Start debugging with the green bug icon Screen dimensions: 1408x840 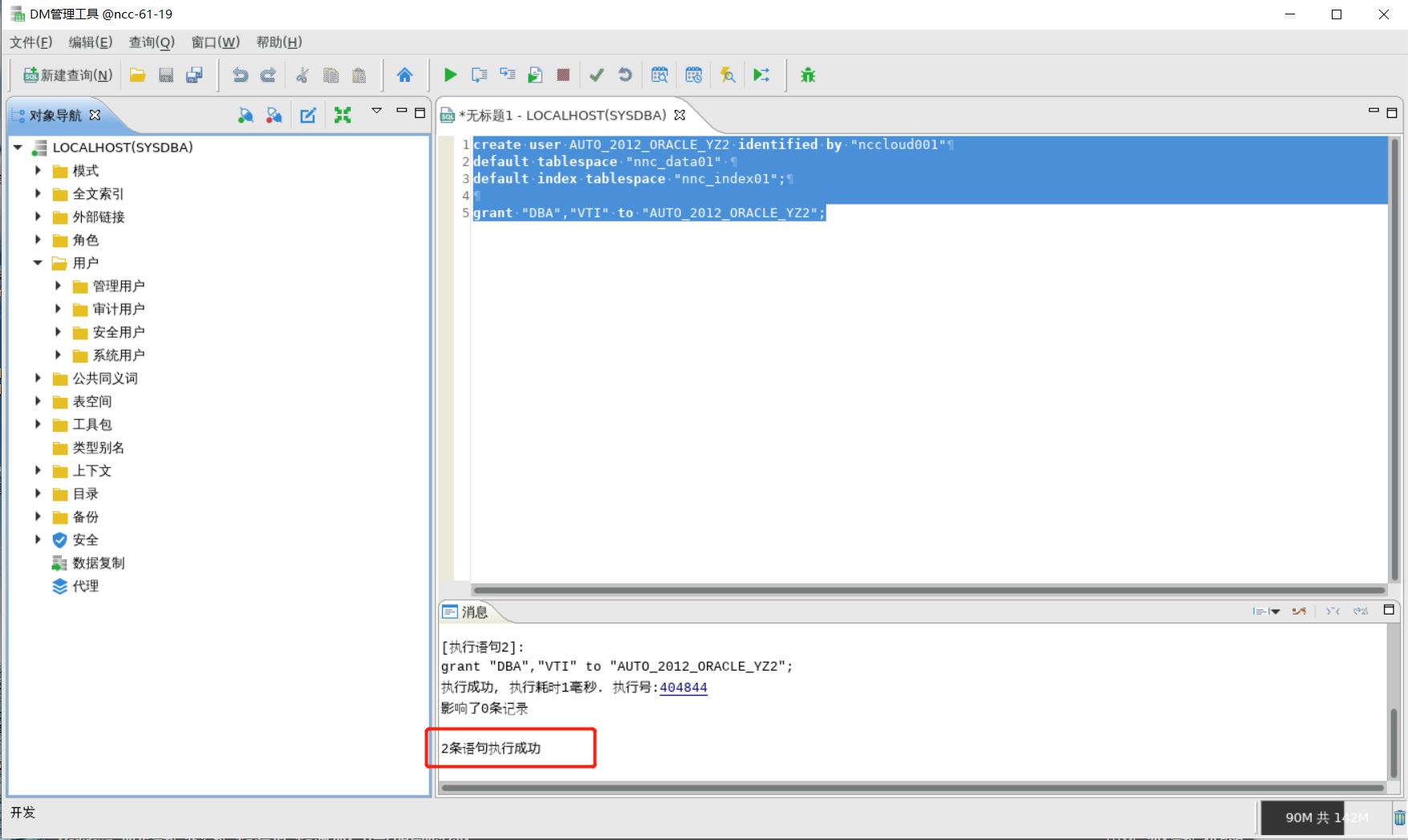coord(808,75)
